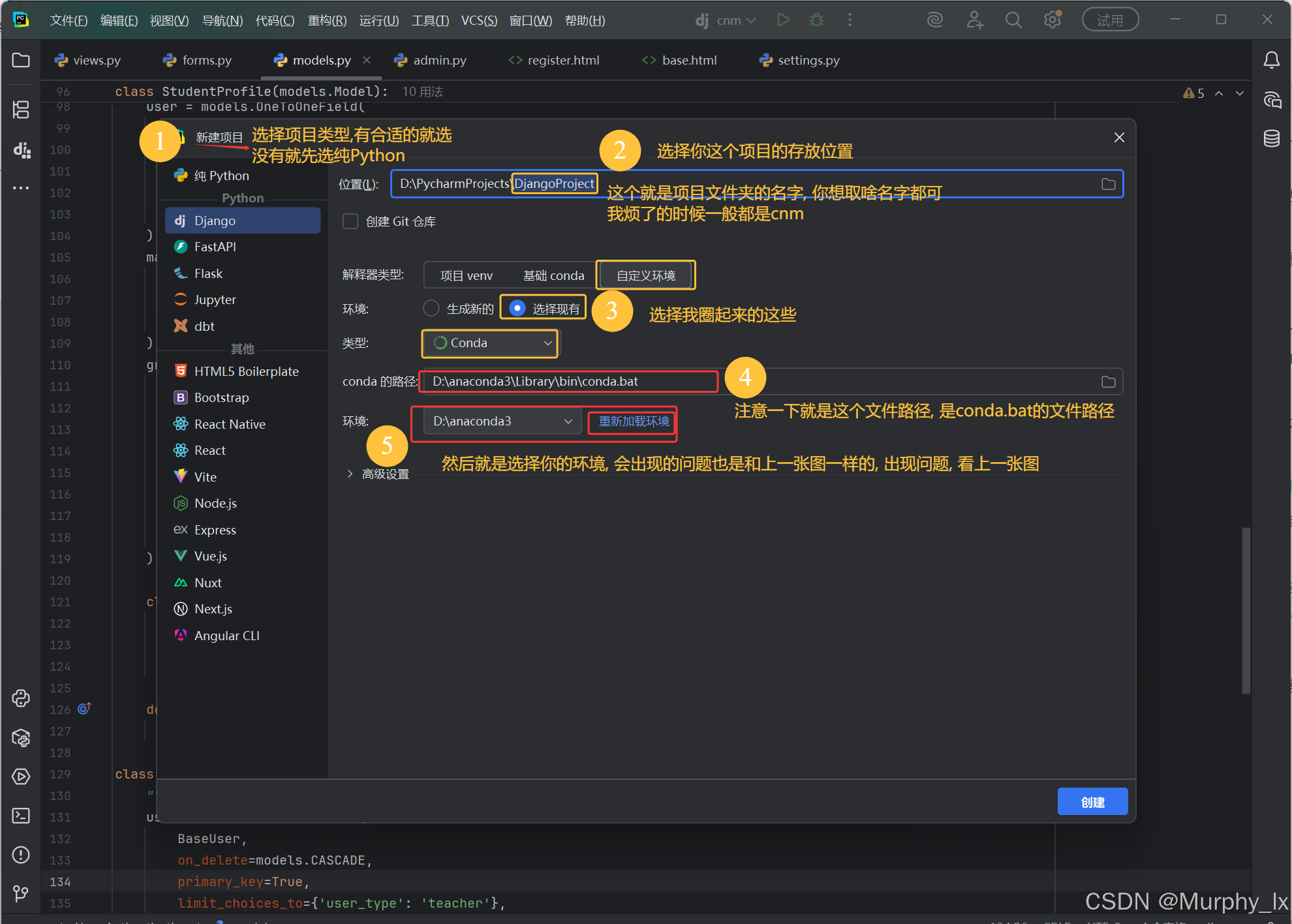This screenshot has width=1292, height=924.
Task: Open the Git version control icon
Action: [21, 893]
